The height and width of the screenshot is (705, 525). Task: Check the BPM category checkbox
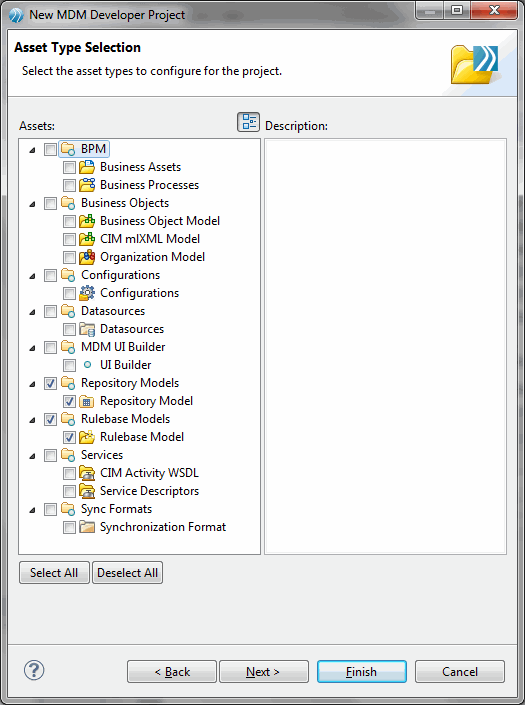coord(50,149)
